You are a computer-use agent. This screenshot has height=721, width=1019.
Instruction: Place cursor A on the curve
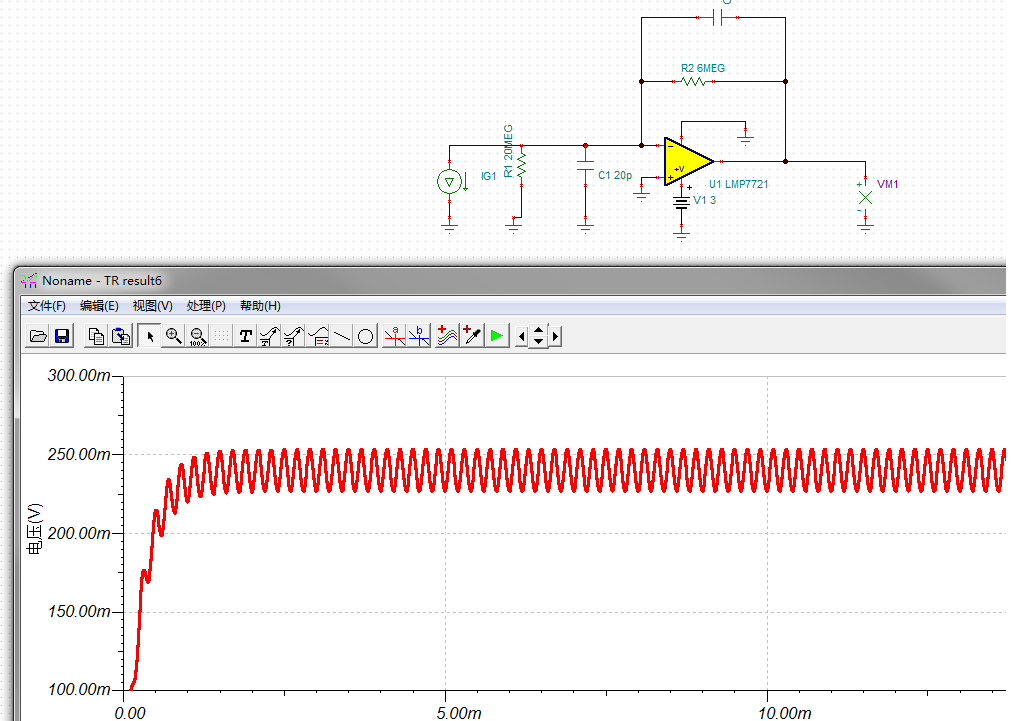(395, 337)
